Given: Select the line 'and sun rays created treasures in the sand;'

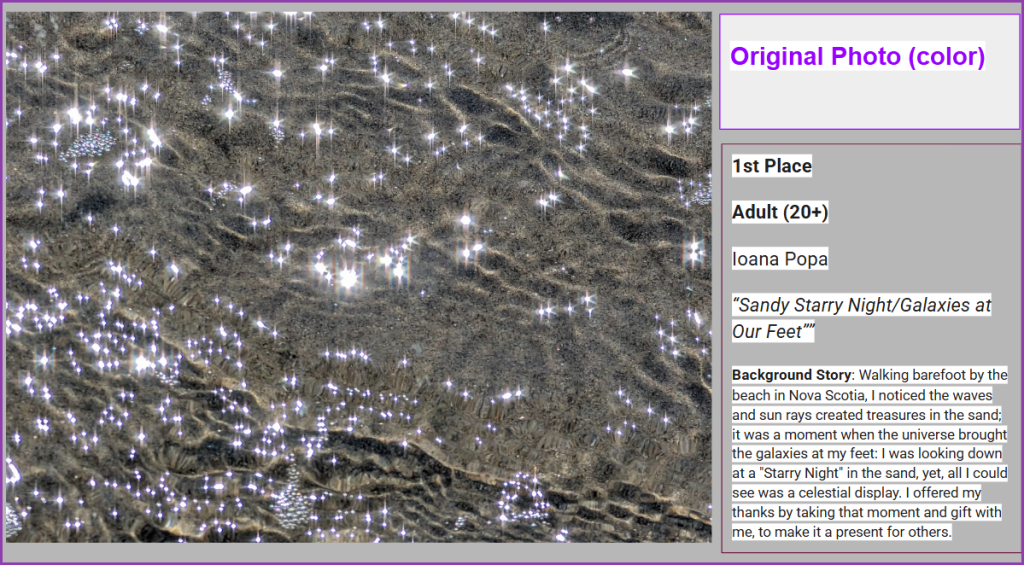Looking at the screenshot, I should click(867, 415).
